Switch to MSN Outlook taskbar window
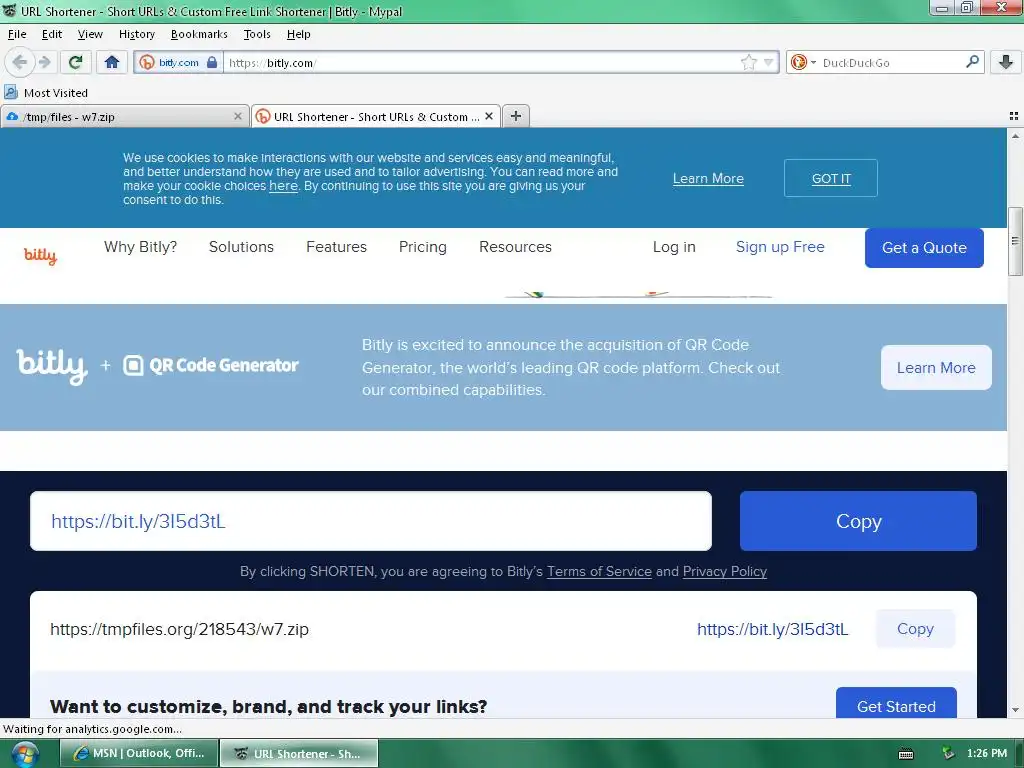This screenshot has height=768, width=1024. [139, 753]
